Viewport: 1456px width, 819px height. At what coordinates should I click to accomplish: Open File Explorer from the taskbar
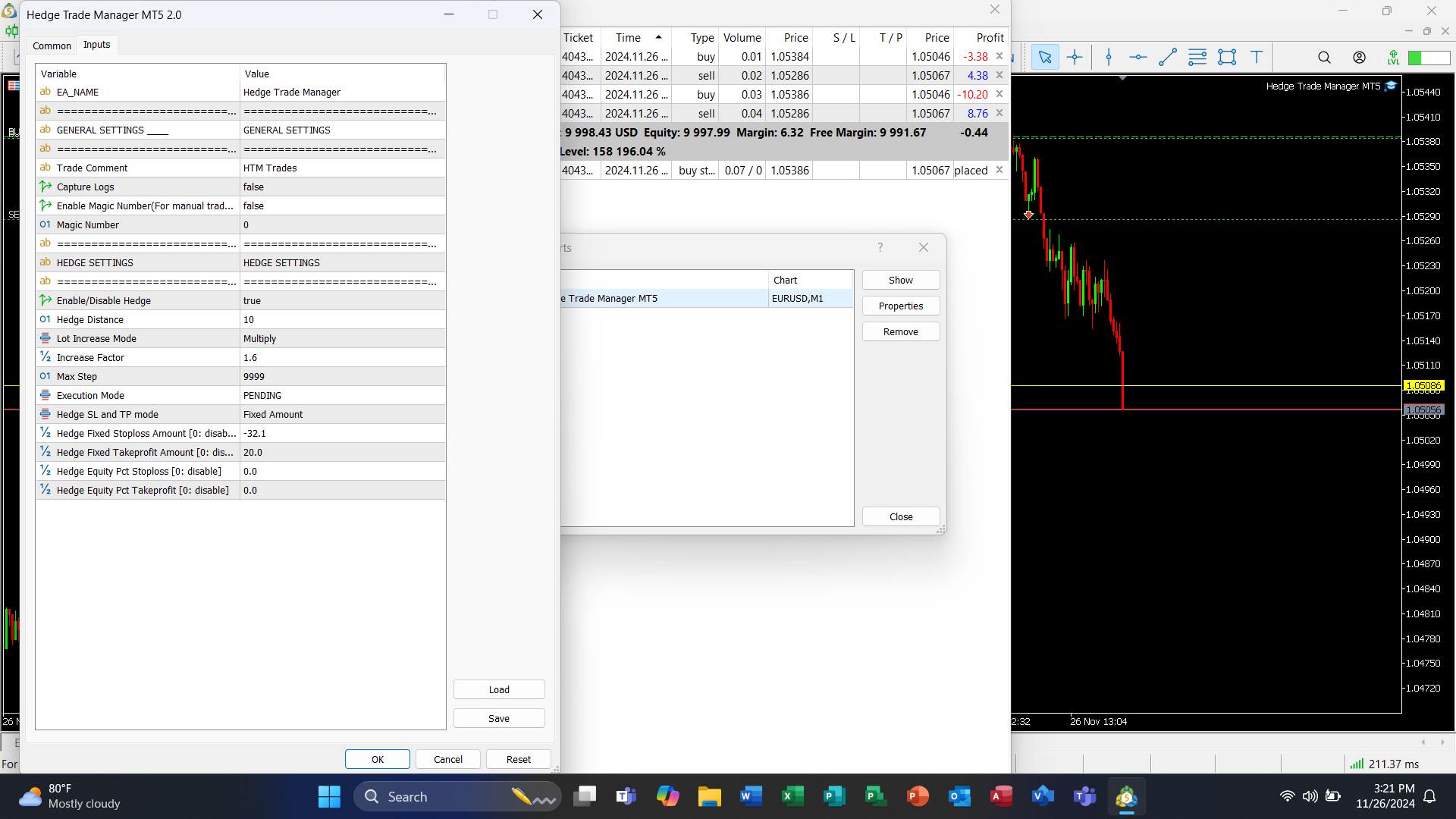(x=709, y=796)
